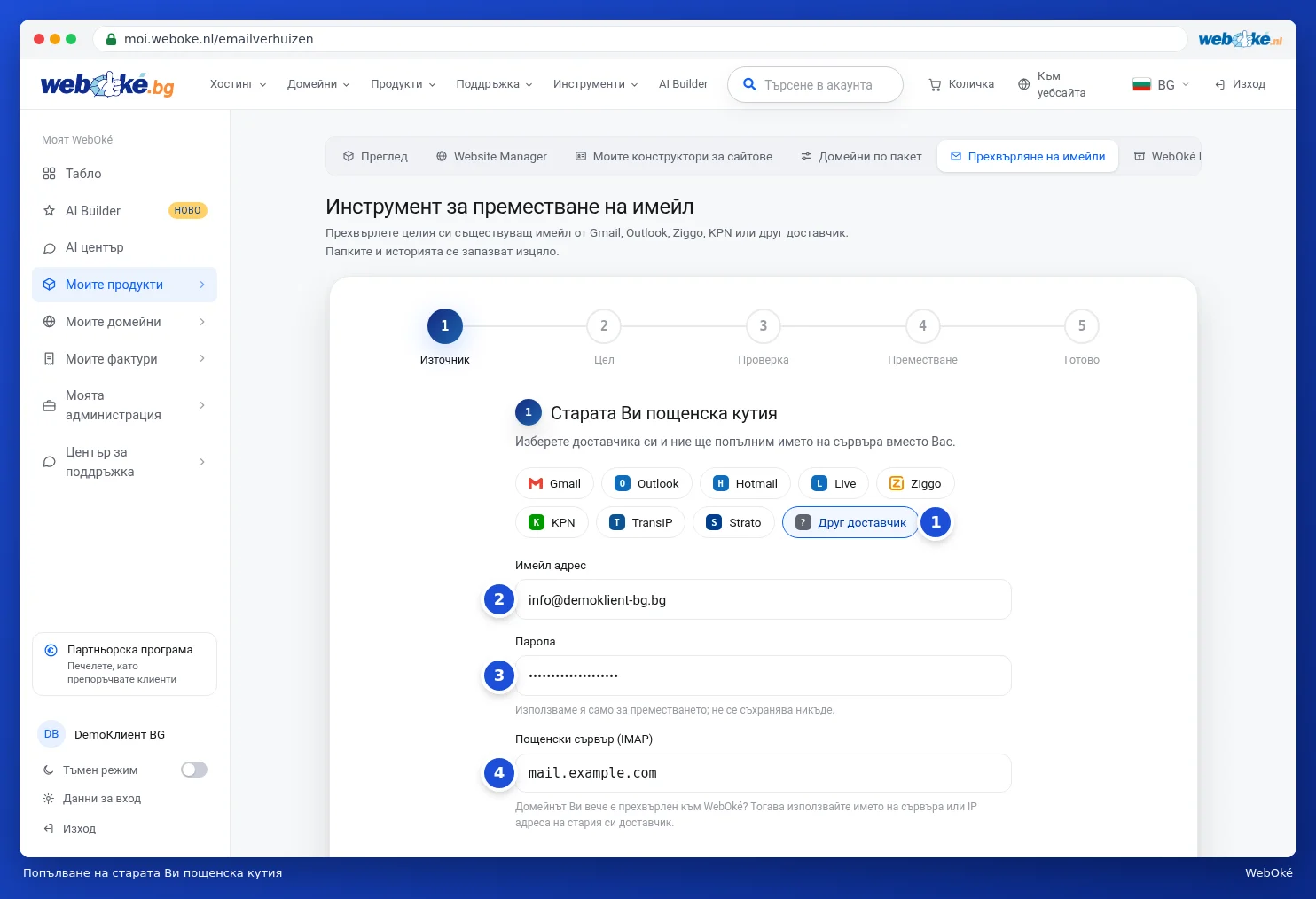Screen dimensions: 1316x899
Task: Select the Hotmail provider option
Action: coord(745,483)
